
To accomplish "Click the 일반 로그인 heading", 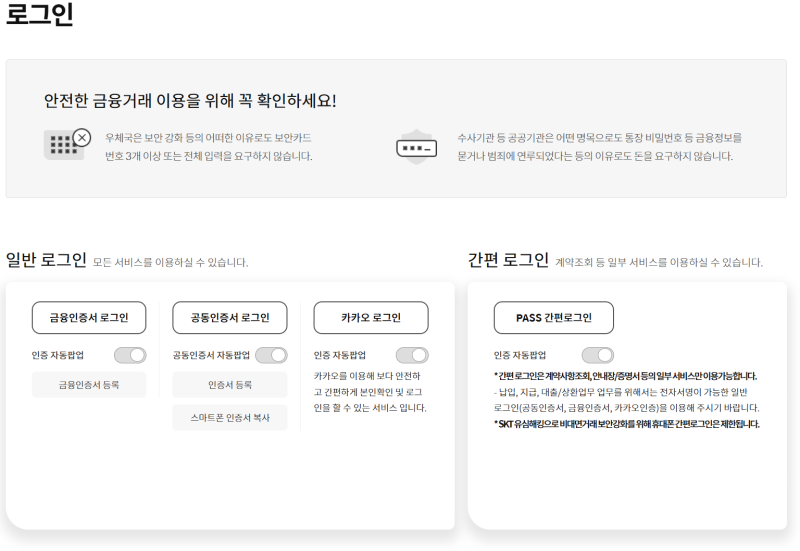I will 46,260.
